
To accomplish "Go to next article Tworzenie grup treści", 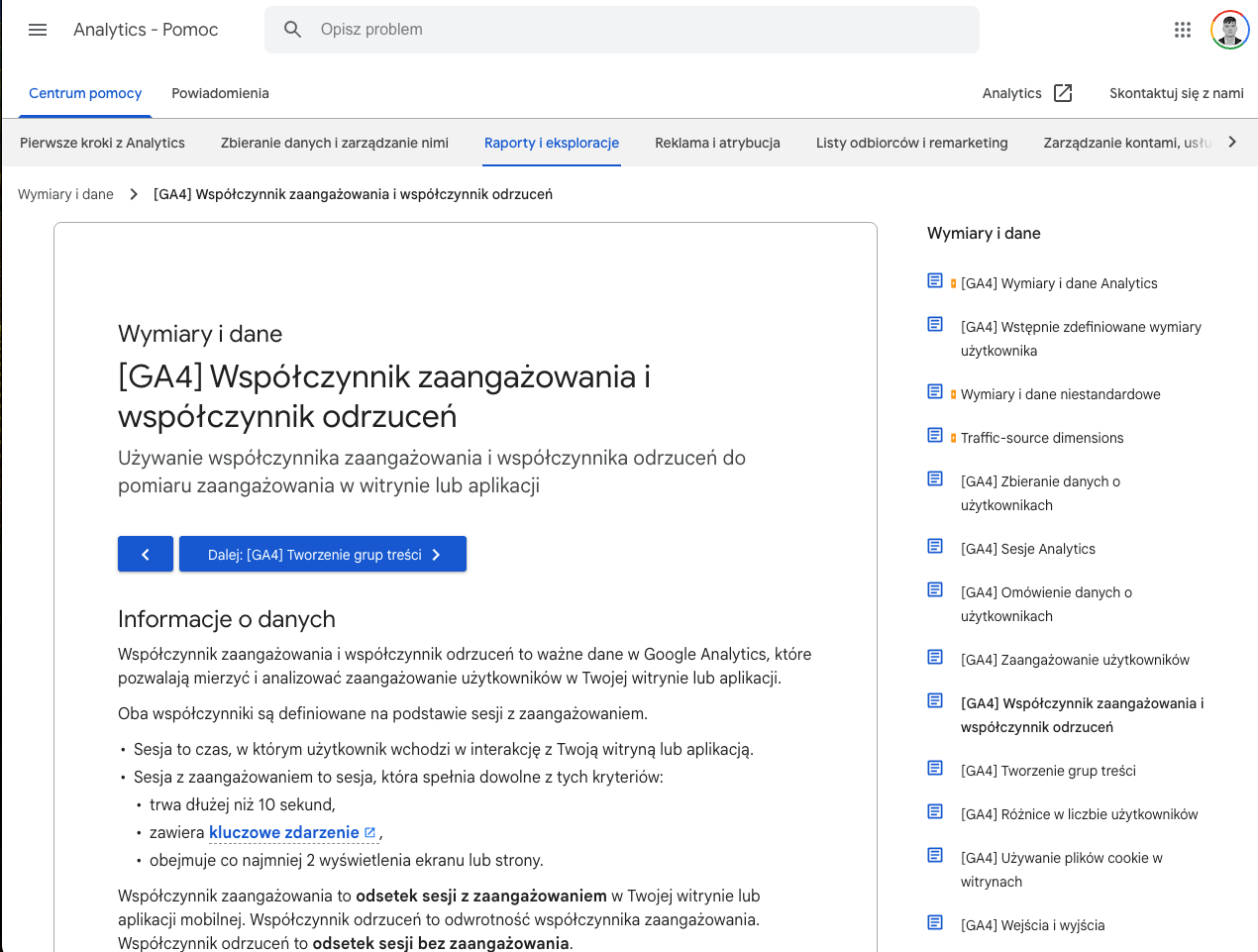I will click(x=323, y=554).
